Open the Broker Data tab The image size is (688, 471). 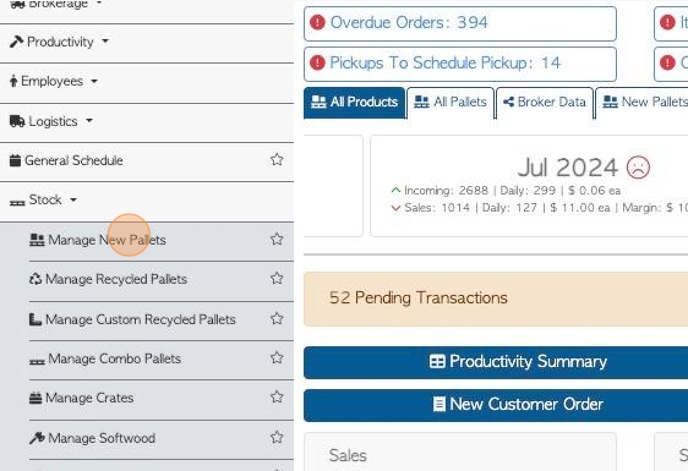pyautogui.click(x=544, y=102)
